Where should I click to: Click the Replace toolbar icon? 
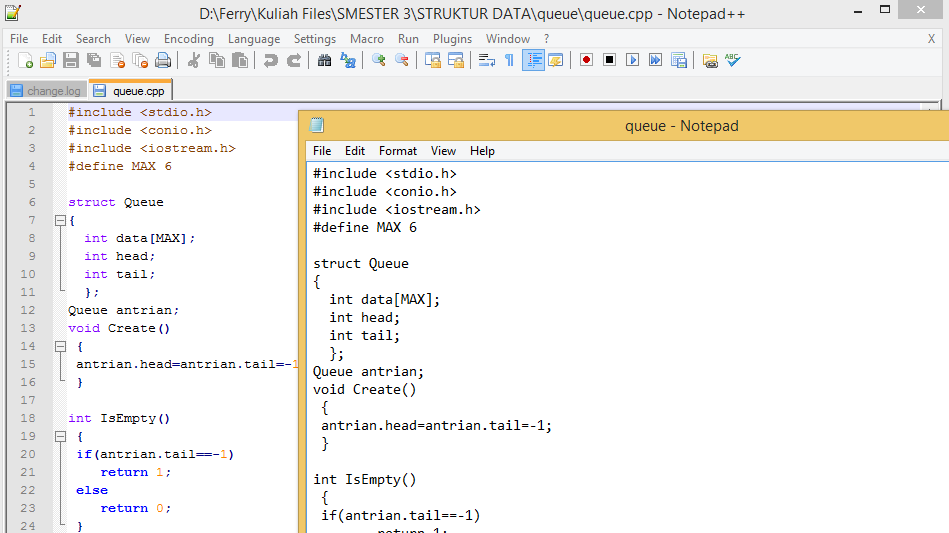[x=348, y=60]
